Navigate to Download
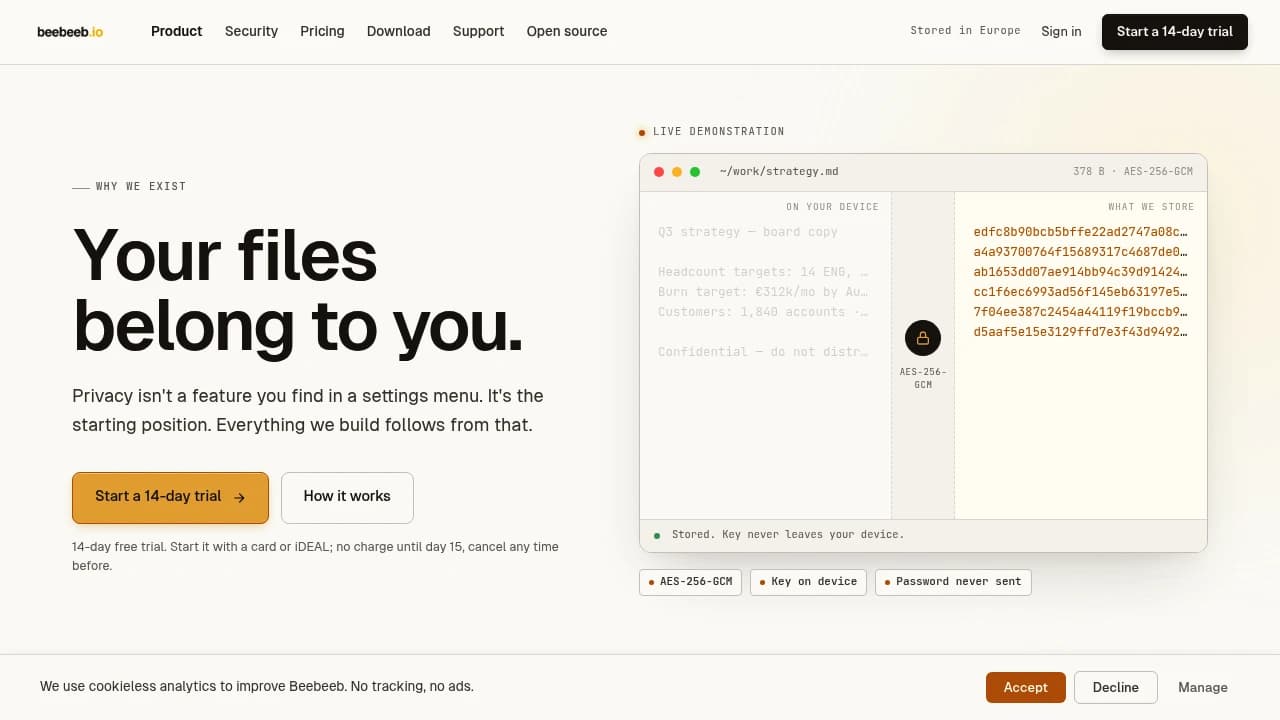The image size is (1280, 720). (399, 31)
